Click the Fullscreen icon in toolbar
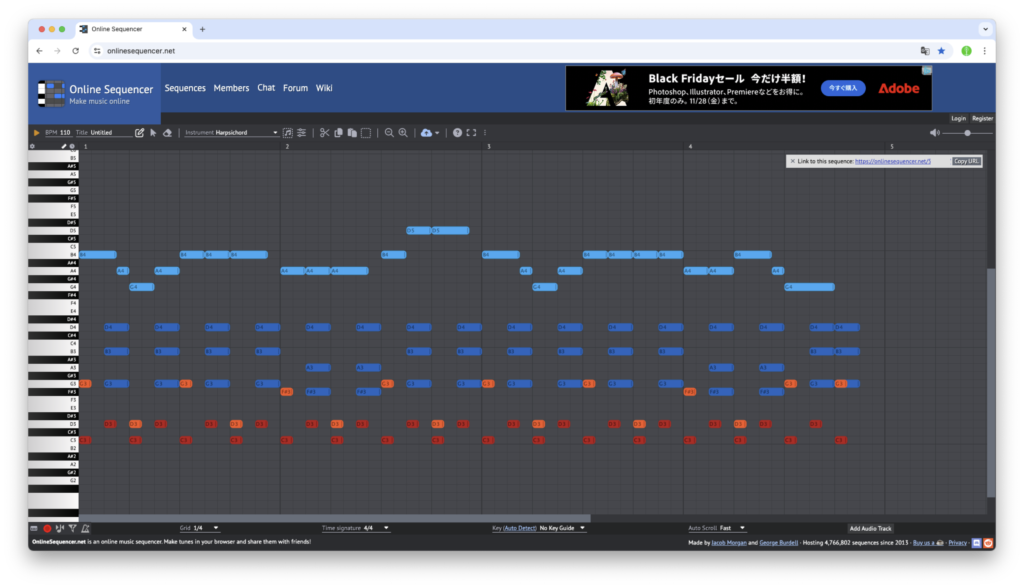Screen dimensions: 1024x588 [471, 132]
